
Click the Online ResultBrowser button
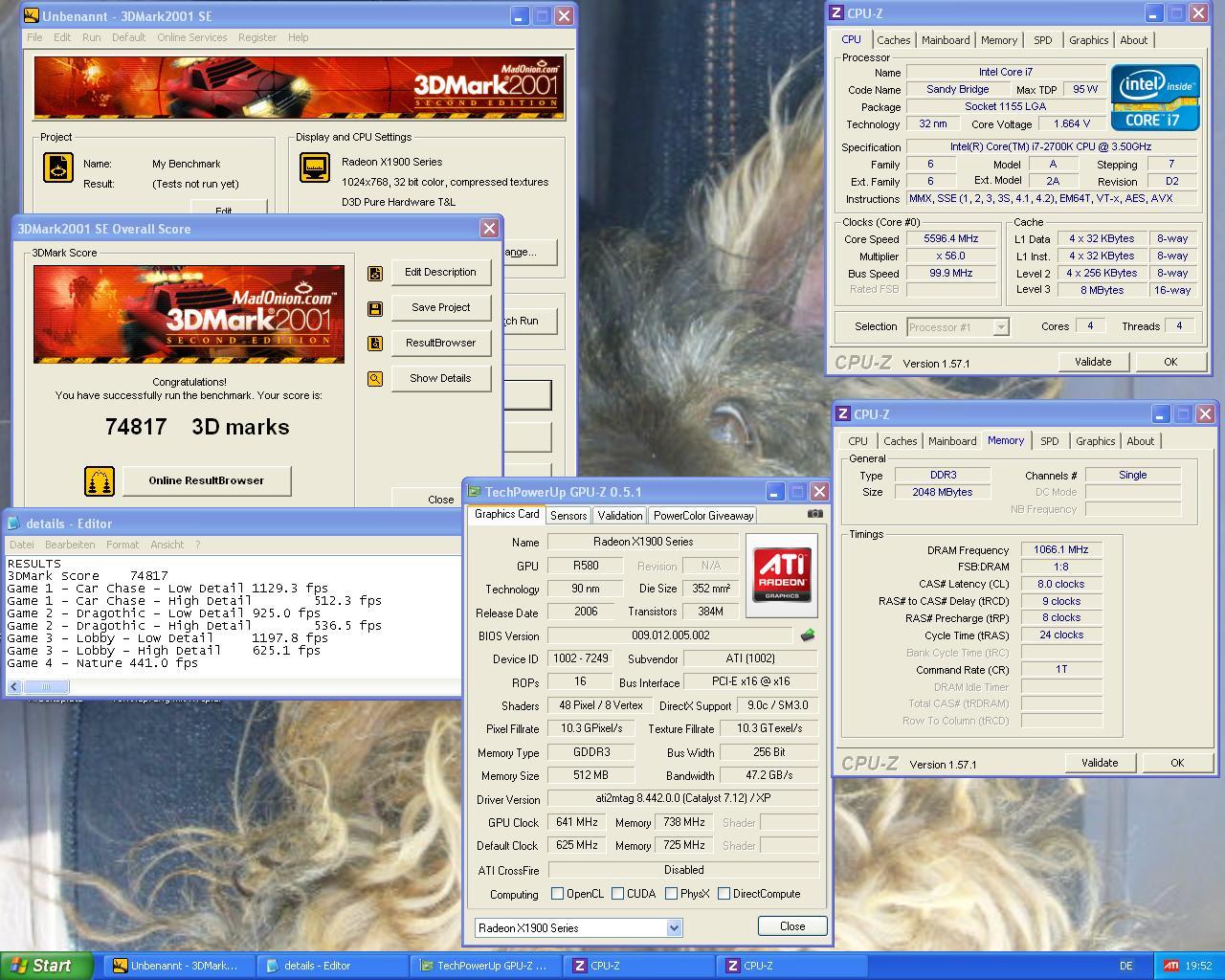coord(206,481)
